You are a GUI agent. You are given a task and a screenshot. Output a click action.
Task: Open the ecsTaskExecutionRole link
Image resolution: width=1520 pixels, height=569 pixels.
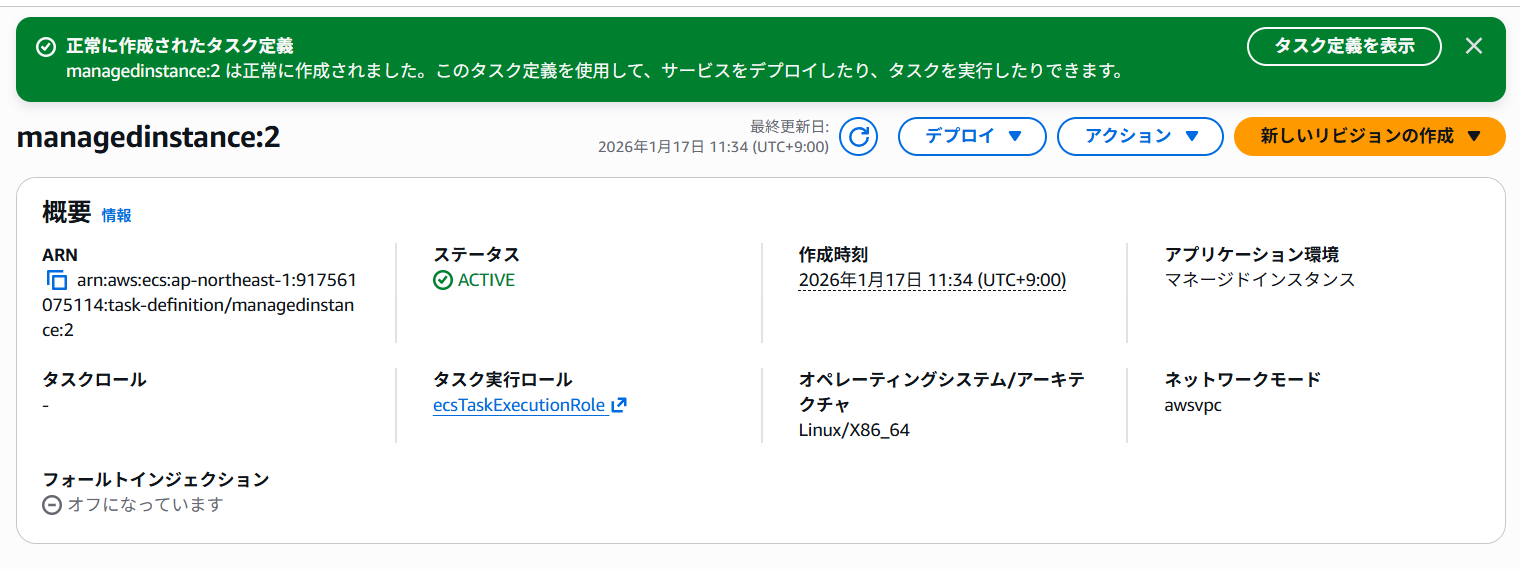(519, 405)
